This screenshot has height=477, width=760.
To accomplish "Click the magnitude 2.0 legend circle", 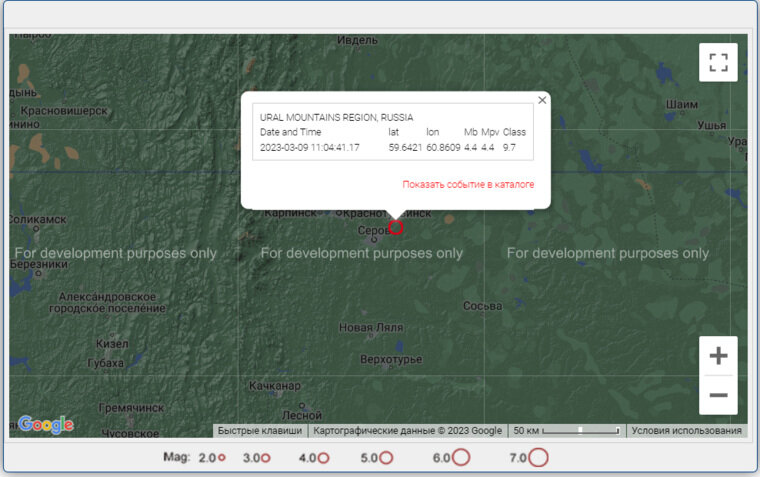I will (x=222, y=457).
